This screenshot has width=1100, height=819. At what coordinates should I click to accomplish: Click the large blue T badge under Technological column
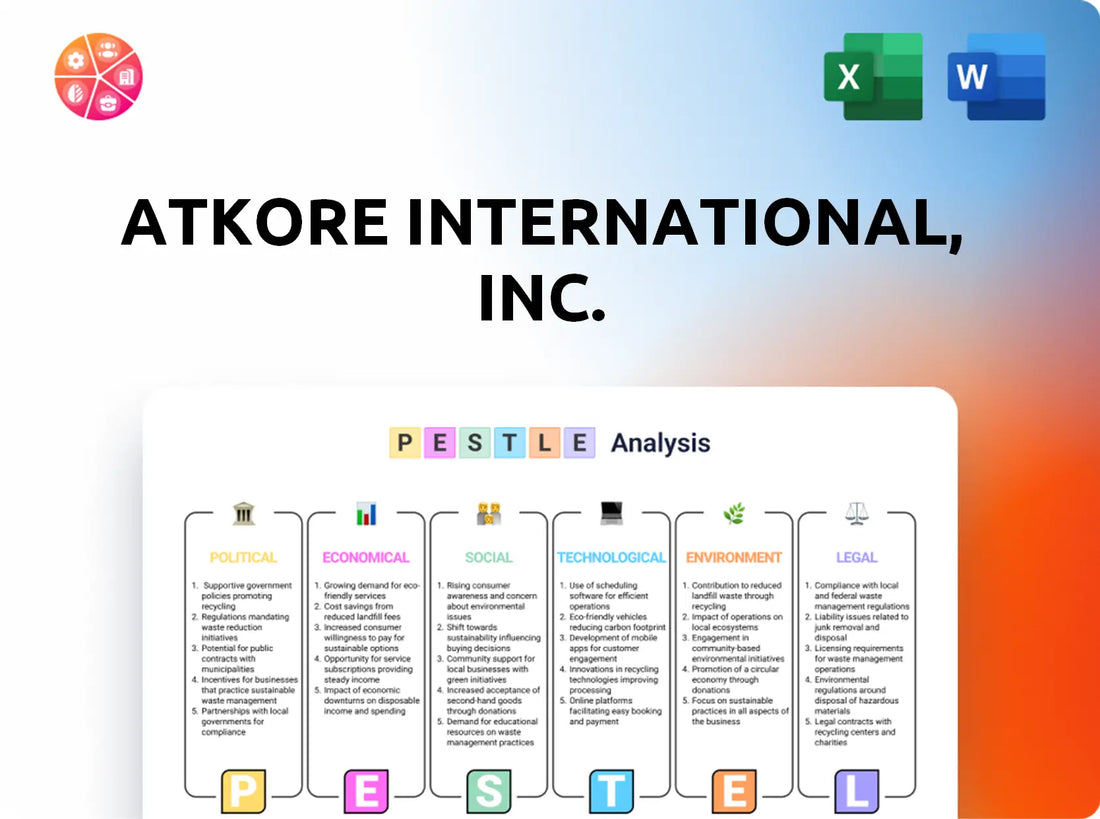pyautogui.click(x=612, y=791)
